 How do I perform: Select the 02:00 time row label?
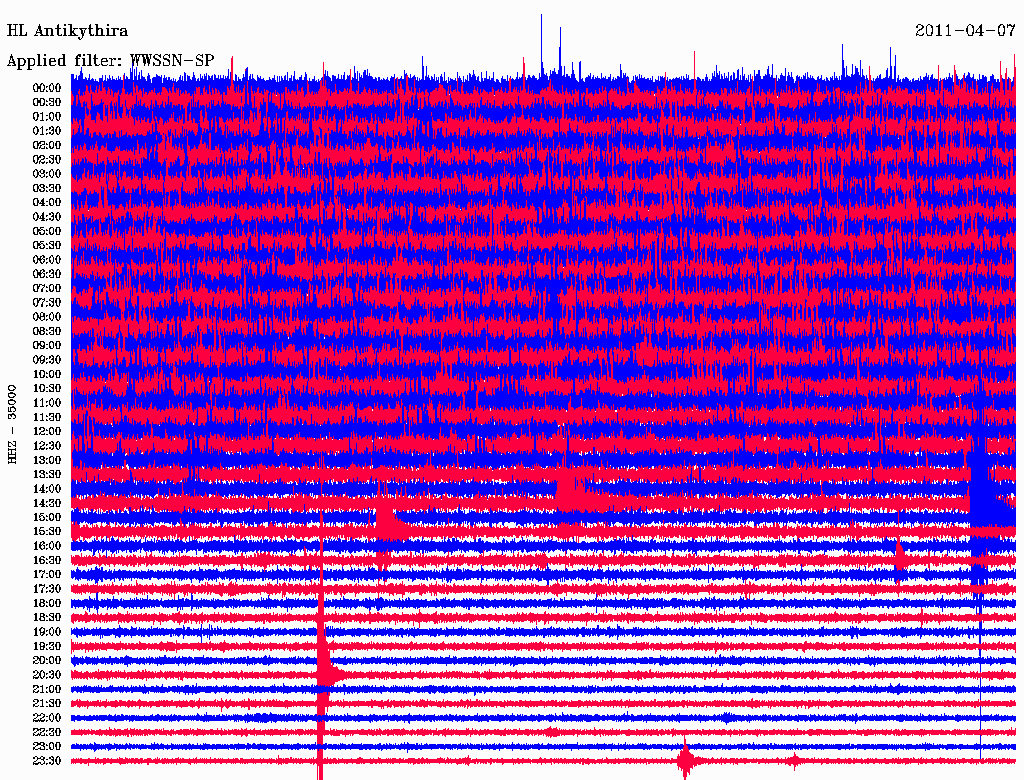pyautogui.click(x=47, y=146)
